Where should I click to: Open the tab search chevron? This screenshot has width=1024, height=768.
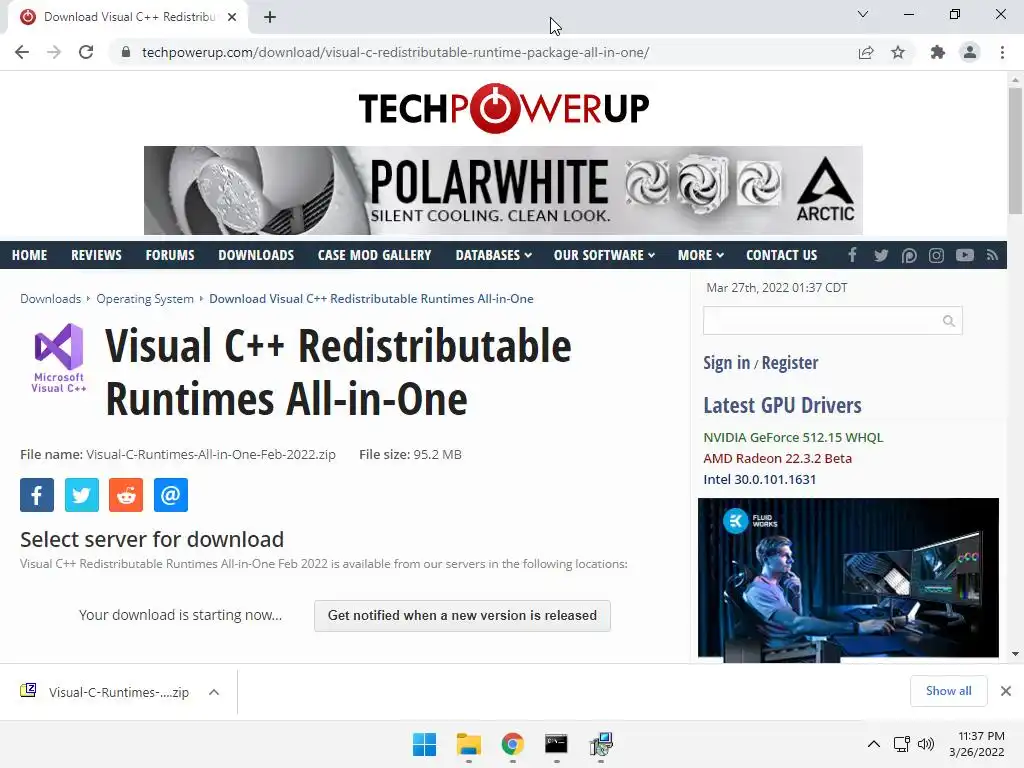tap(863, 14)
